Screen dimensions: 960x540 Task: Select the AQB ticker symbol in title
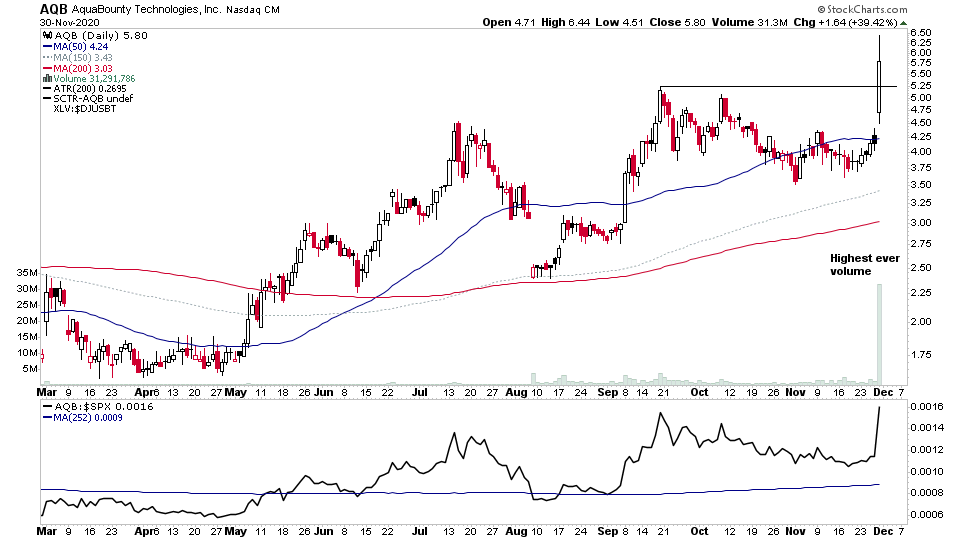54,9
